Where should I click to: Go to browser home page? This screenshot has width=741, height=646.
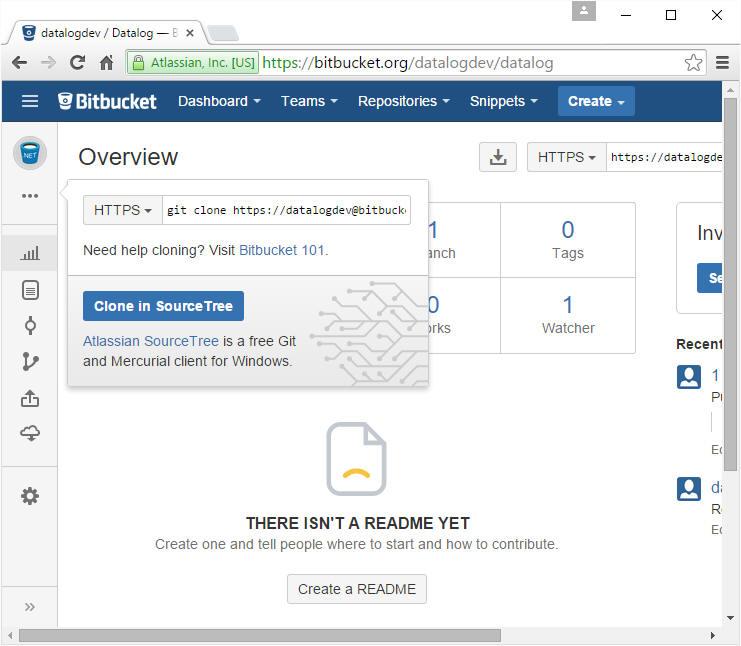point(107,62)
